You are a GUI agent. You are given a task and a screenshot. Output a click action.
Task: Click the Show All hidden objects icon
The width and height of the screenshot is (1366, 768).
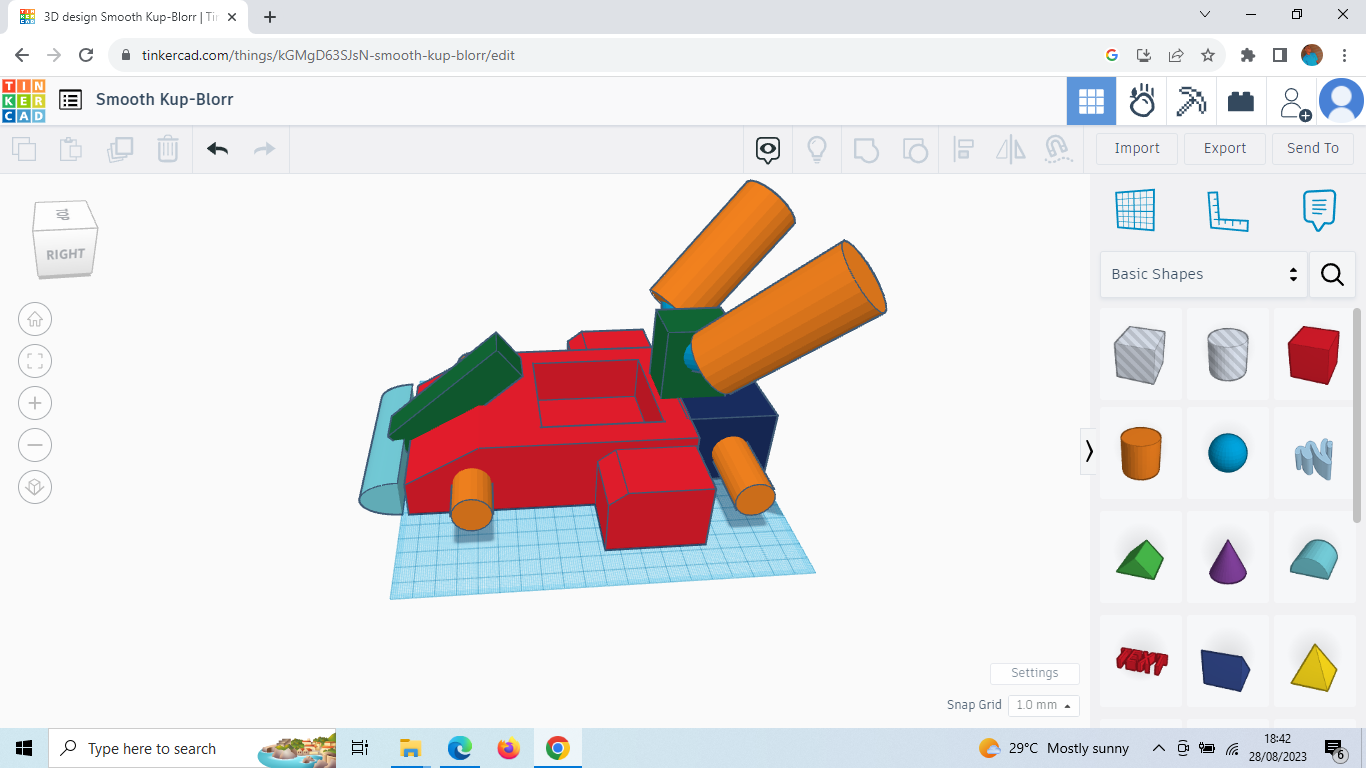817,148
